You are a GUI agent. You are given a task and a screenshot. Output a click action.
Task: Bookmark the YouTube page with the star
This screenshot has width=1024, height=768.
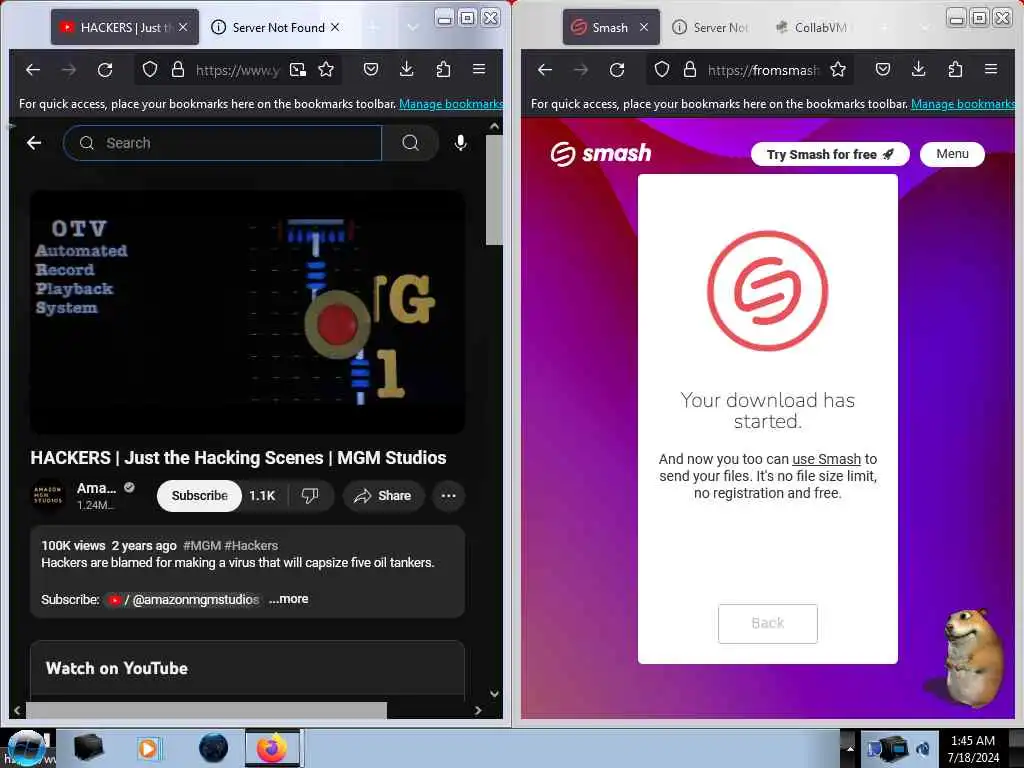click(326, 69)
